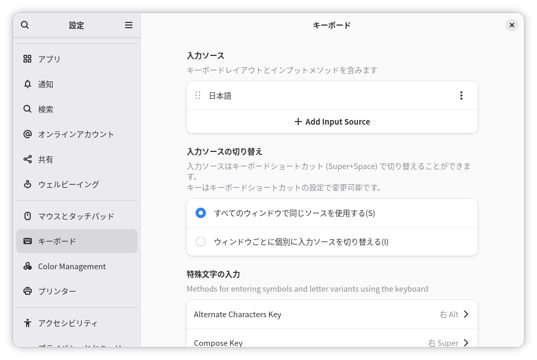Open アプリ settings page
The width and height of the screenshot is (537, 360).
77,59
